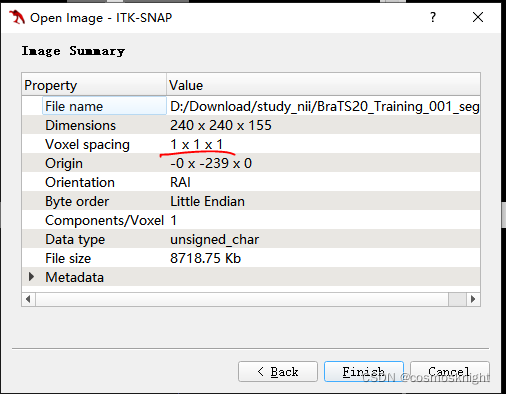Close the Open Image dialog

pyautogui.click(x=478, y=17)
